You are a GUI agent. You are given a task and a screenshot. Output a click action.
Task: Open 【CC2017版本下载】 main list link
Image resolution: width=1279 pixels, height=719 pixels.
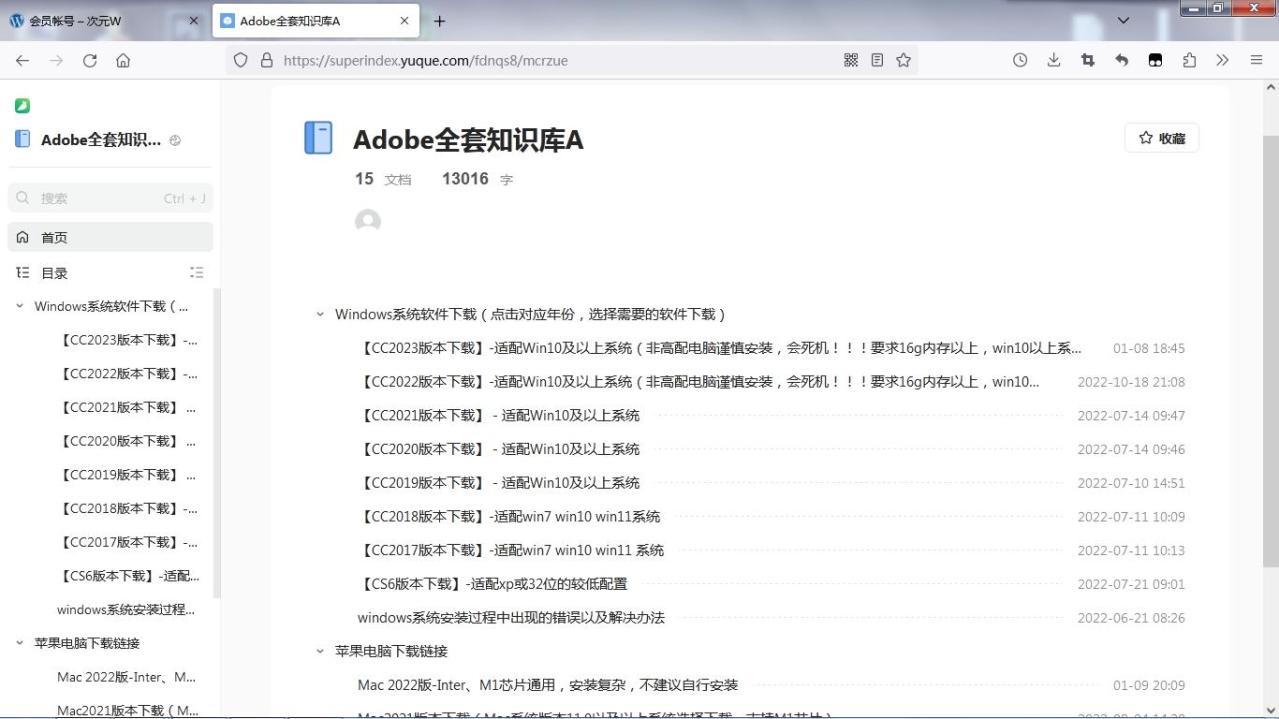[x=511, y=550]
